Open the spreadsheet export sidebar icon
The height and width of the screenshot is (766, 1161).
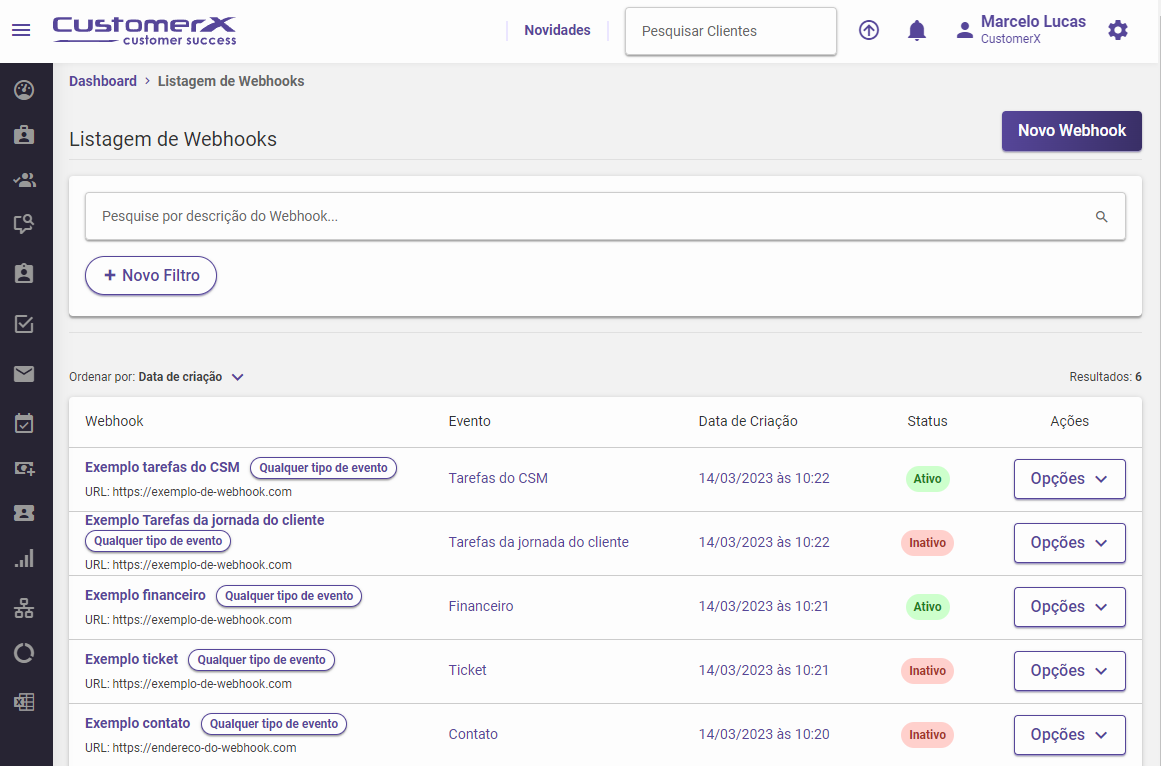(x=24, y=702)
